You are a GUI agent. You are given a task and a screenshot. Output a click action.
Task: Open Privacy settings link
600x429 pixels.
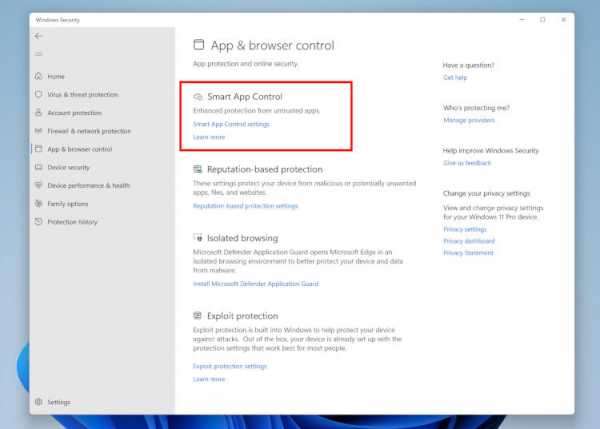pyautogui.click(x=465, y=230)
